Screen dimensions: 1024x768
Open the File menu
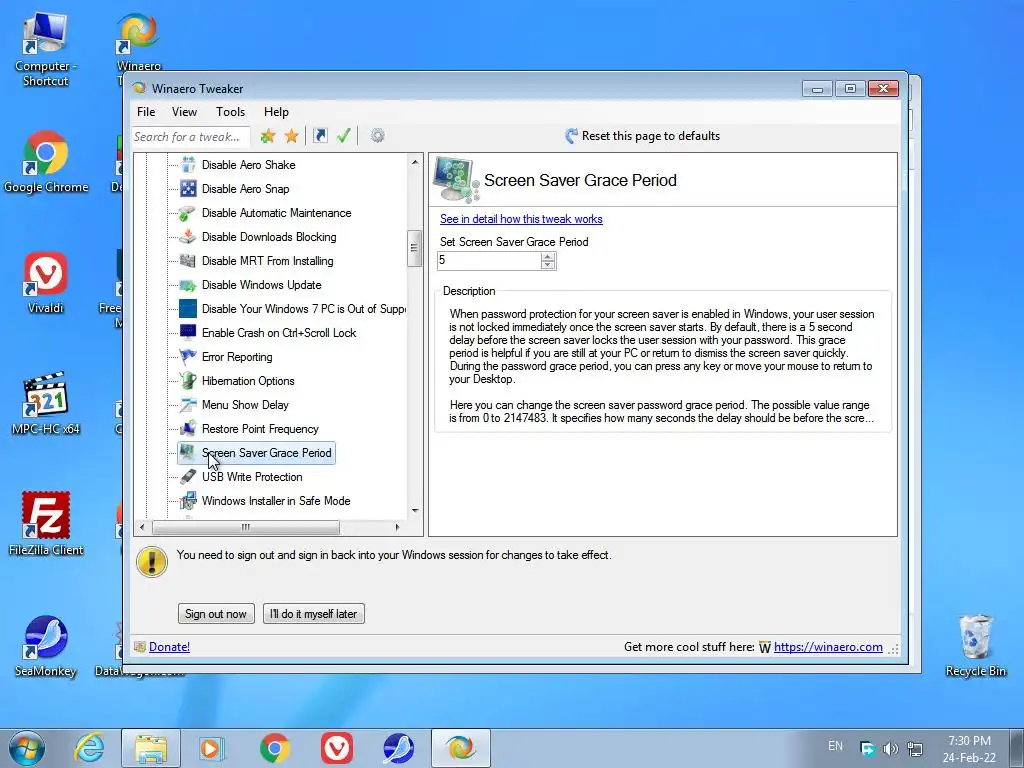146,112
